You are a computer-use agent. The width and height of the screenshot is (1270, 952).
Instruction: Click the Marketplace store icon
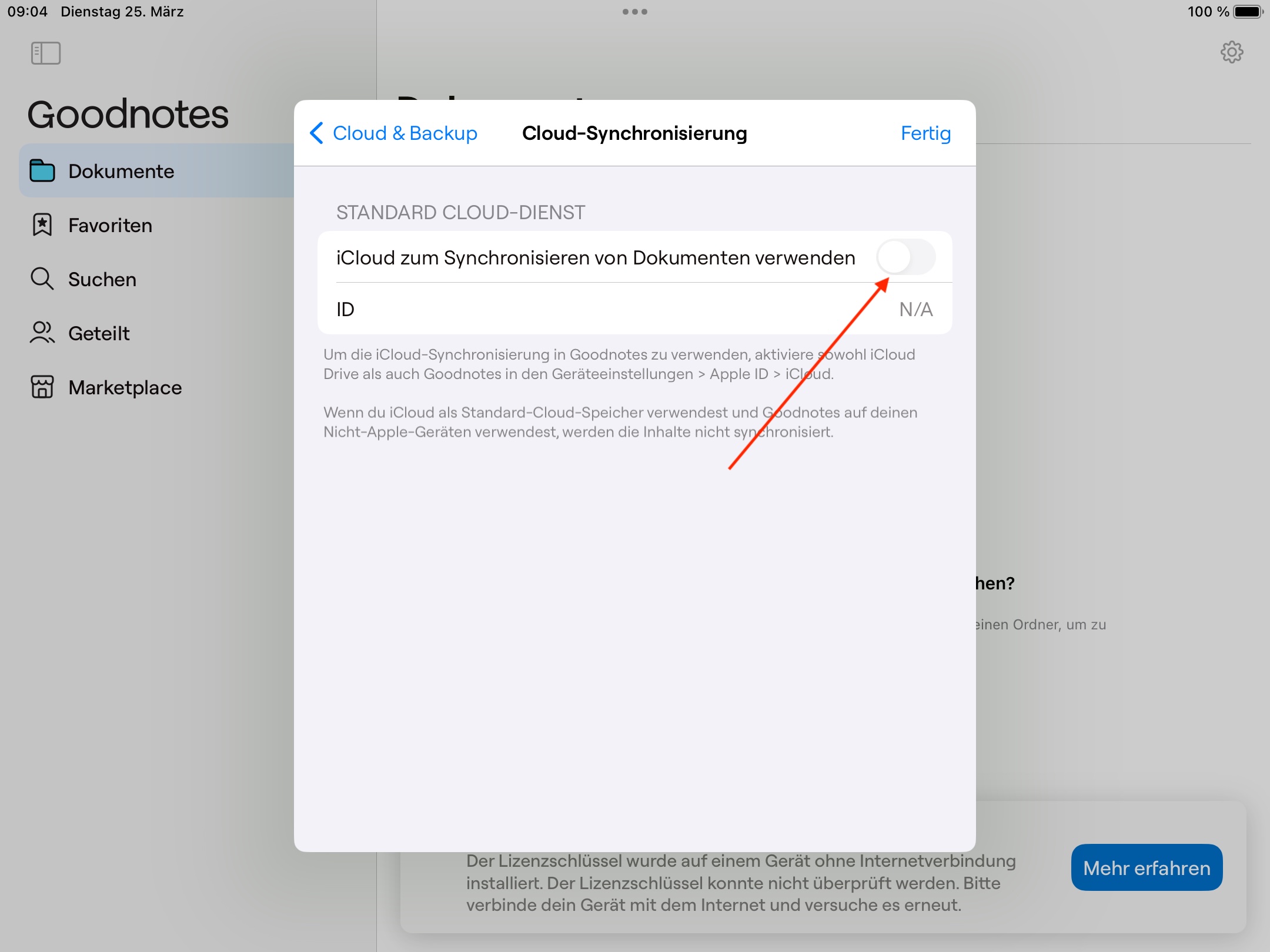point(42,387)
